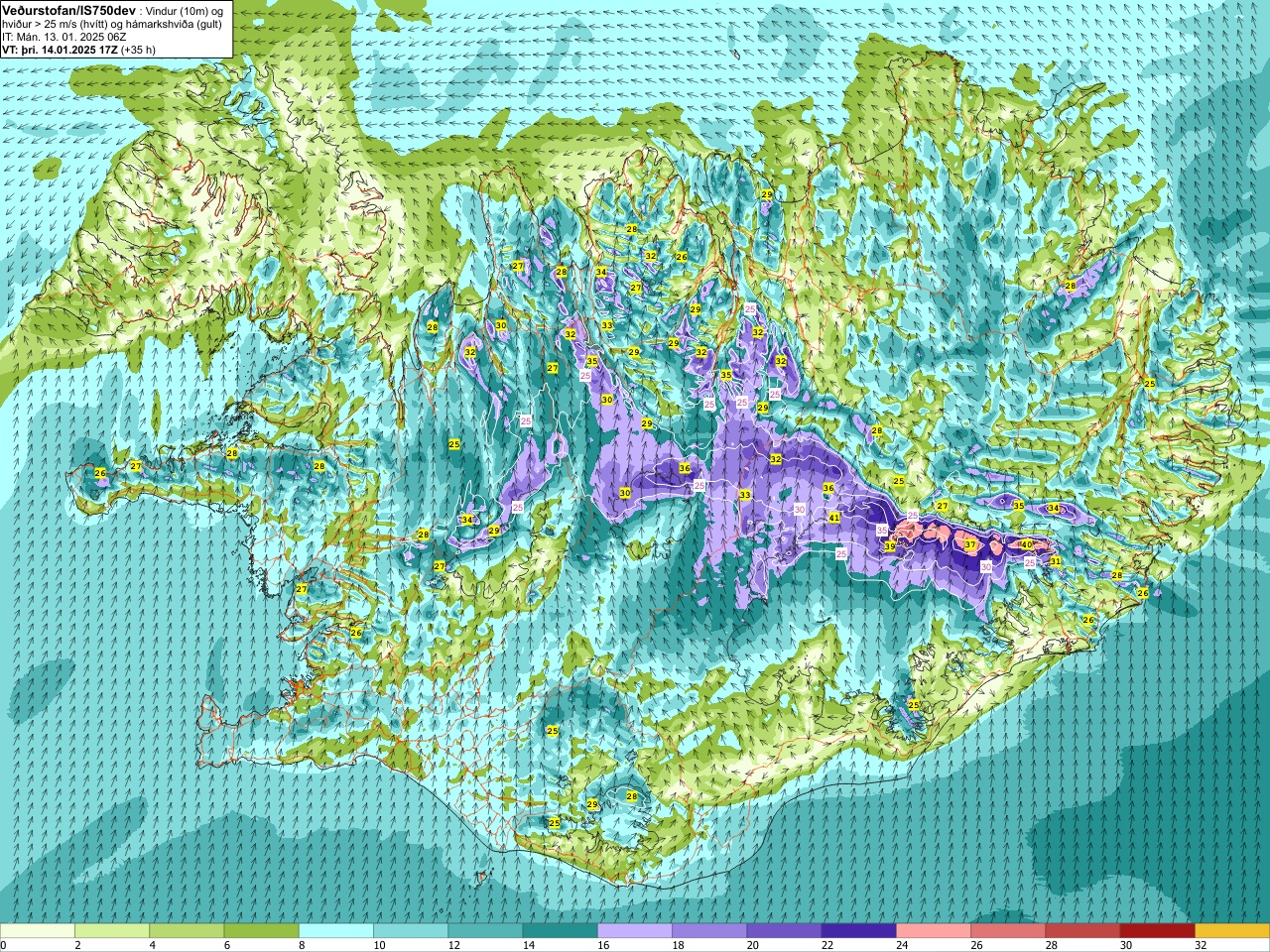Click the legend scale tick label 0
1270x952 pixels.
click(3, 945)
